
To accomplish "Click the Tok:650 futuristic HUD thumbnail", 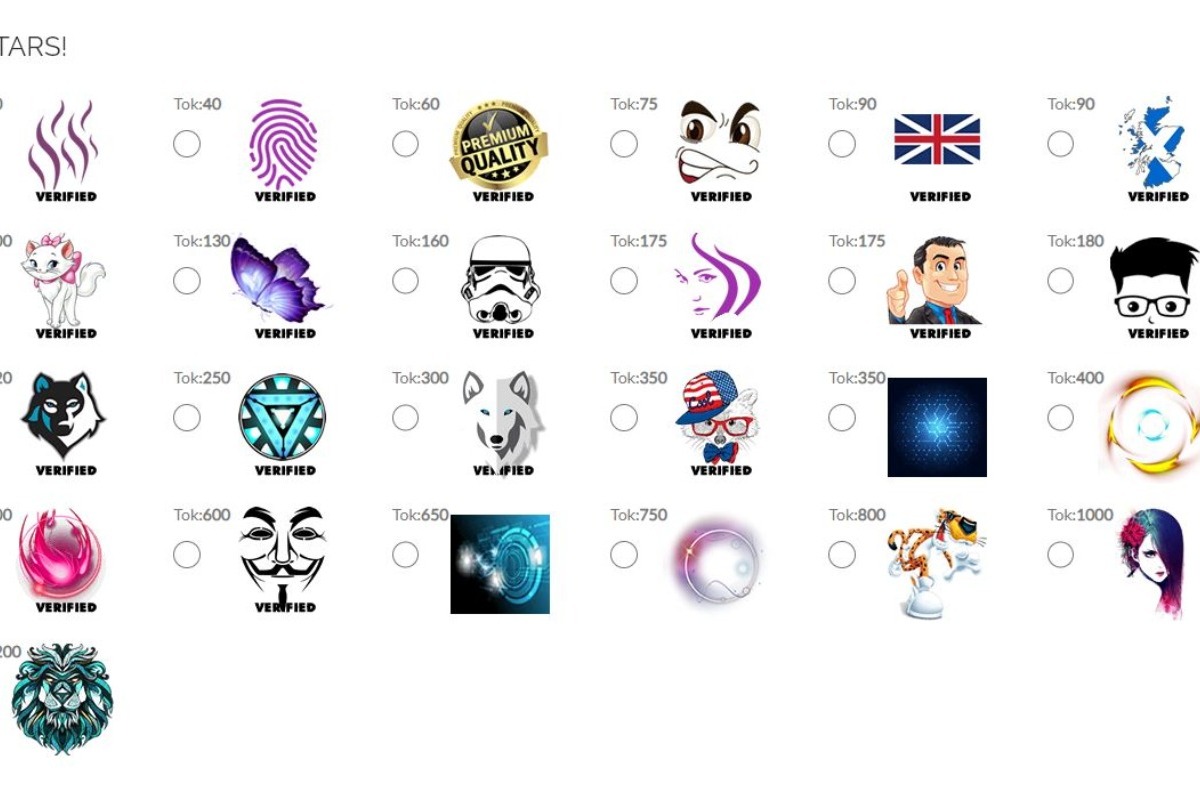I will (500, 564).
